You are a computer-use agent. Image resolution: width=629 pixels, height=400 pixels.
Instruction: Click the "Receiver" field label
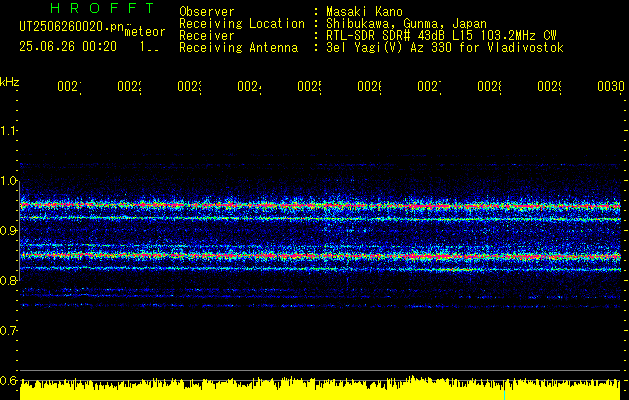point(207,36)
